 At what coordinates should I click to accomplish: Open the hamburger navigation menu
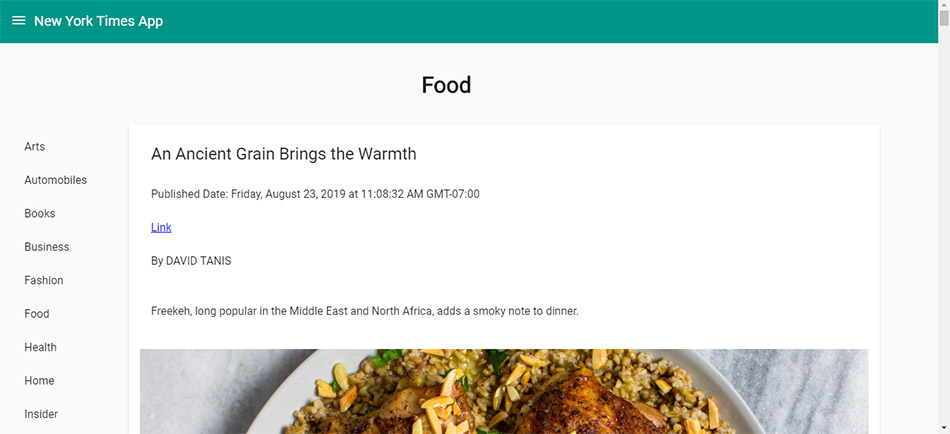[18, 21]
